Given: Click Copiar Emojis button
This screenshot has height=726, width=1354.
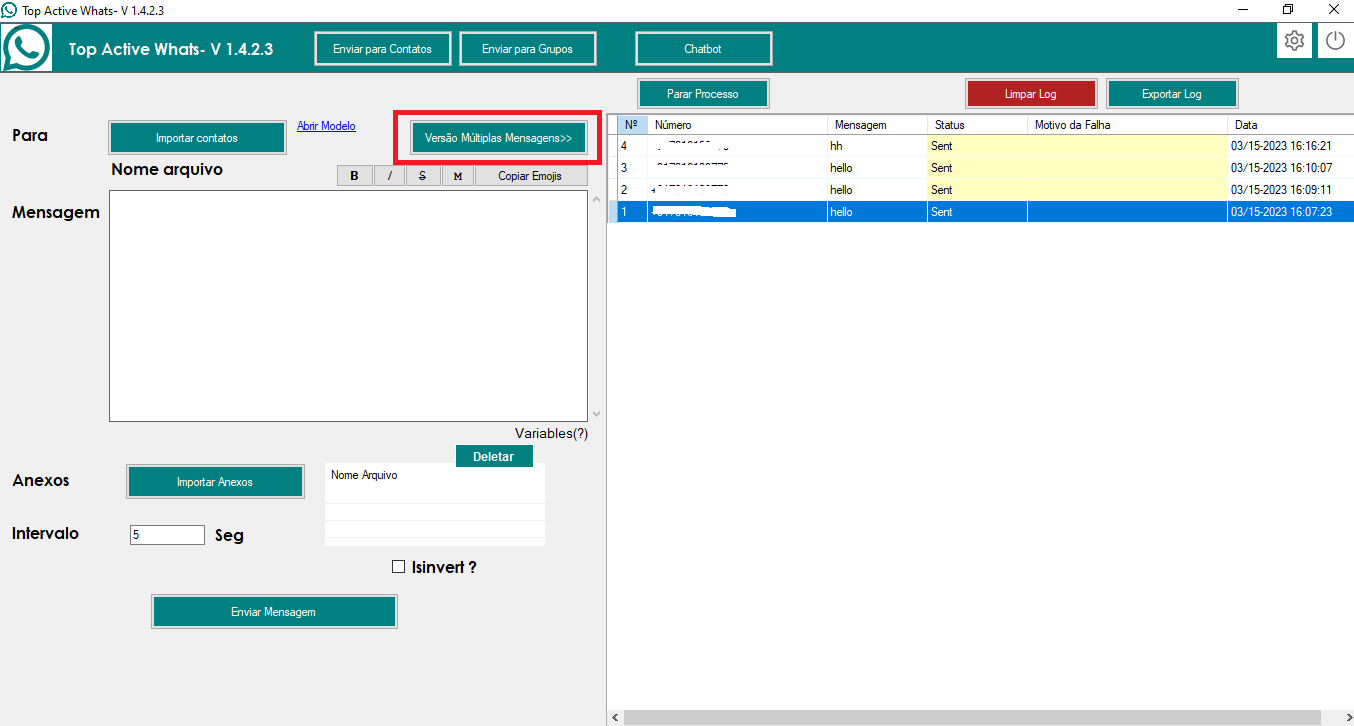Looking at the screenshot, I should (530, 176).
